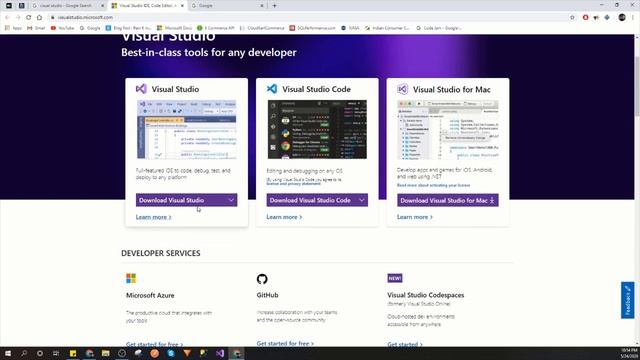Open the blue Skype taskbar icon
The height and width of the screenshot is (360, 640).
click(171, 353)
